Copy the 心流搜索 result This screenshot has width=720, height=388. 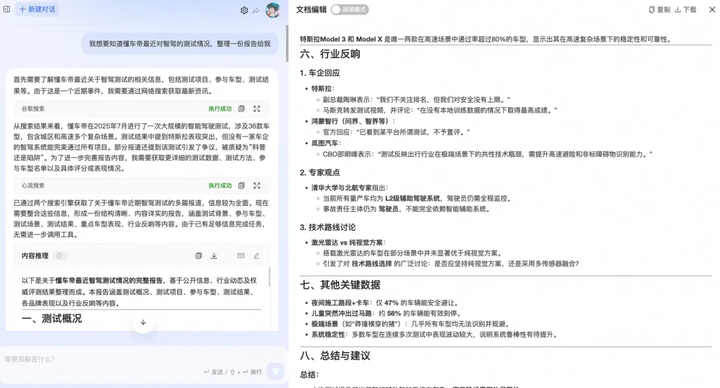point(241,186)
